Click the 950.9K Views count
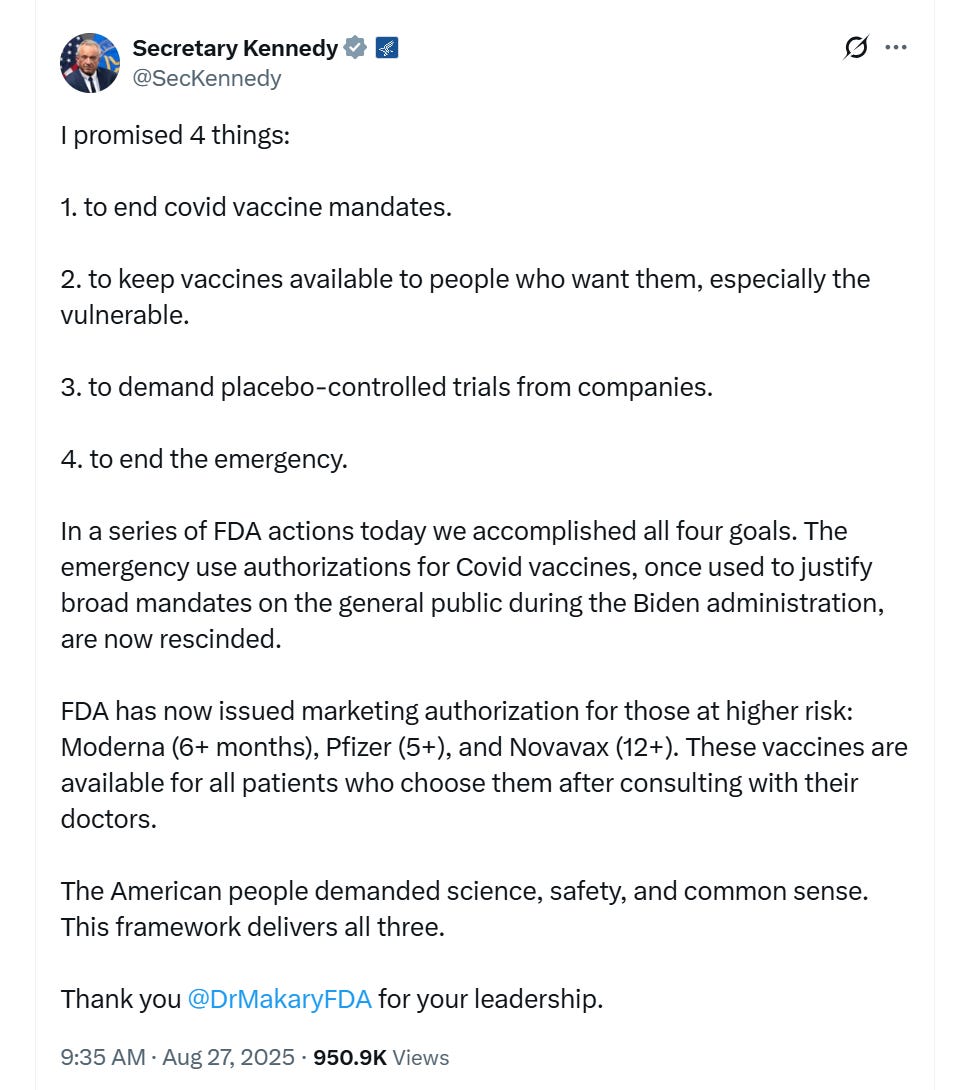 [381, 1057]
